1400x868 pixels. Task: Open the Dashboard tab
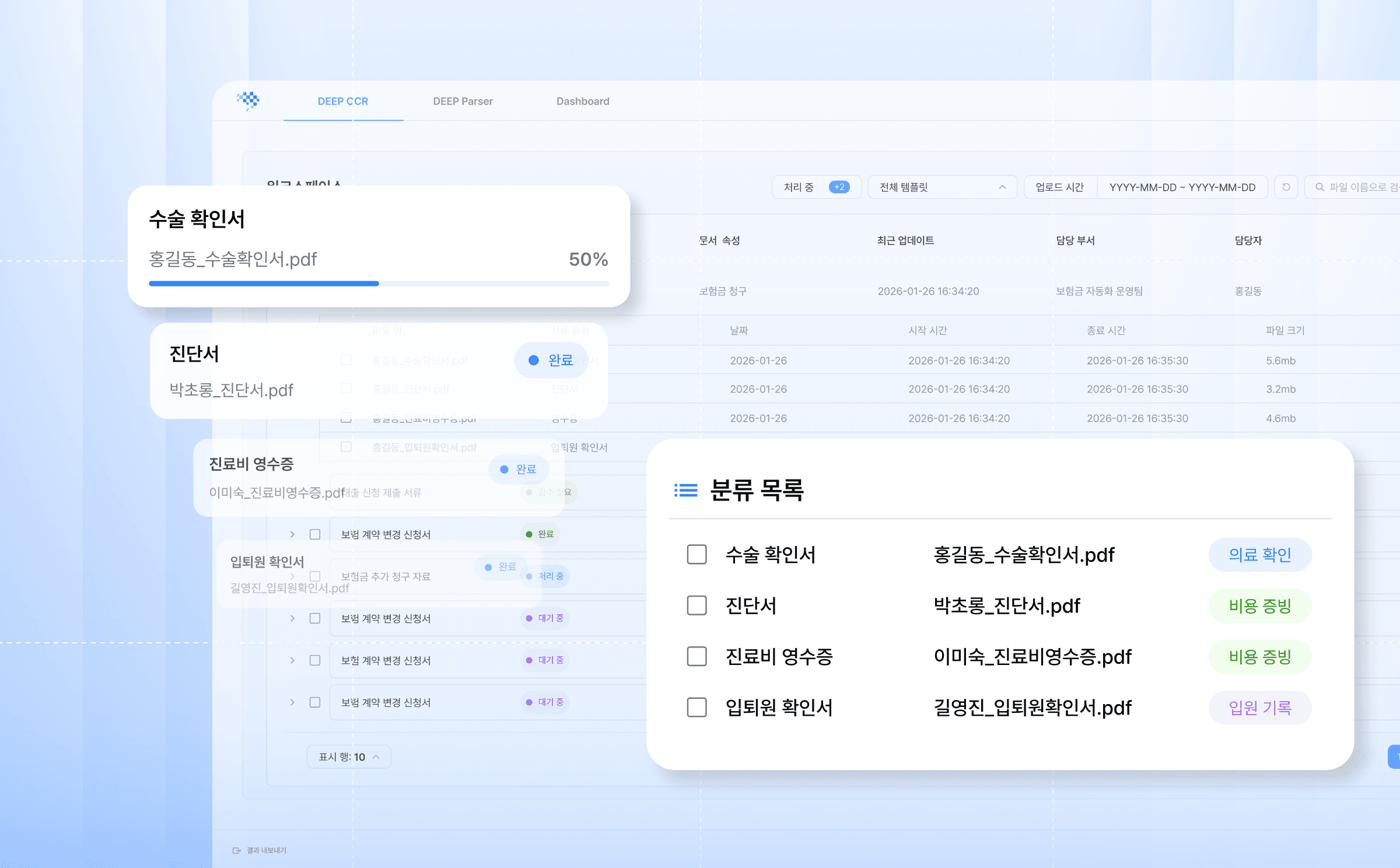coord(582,101)
